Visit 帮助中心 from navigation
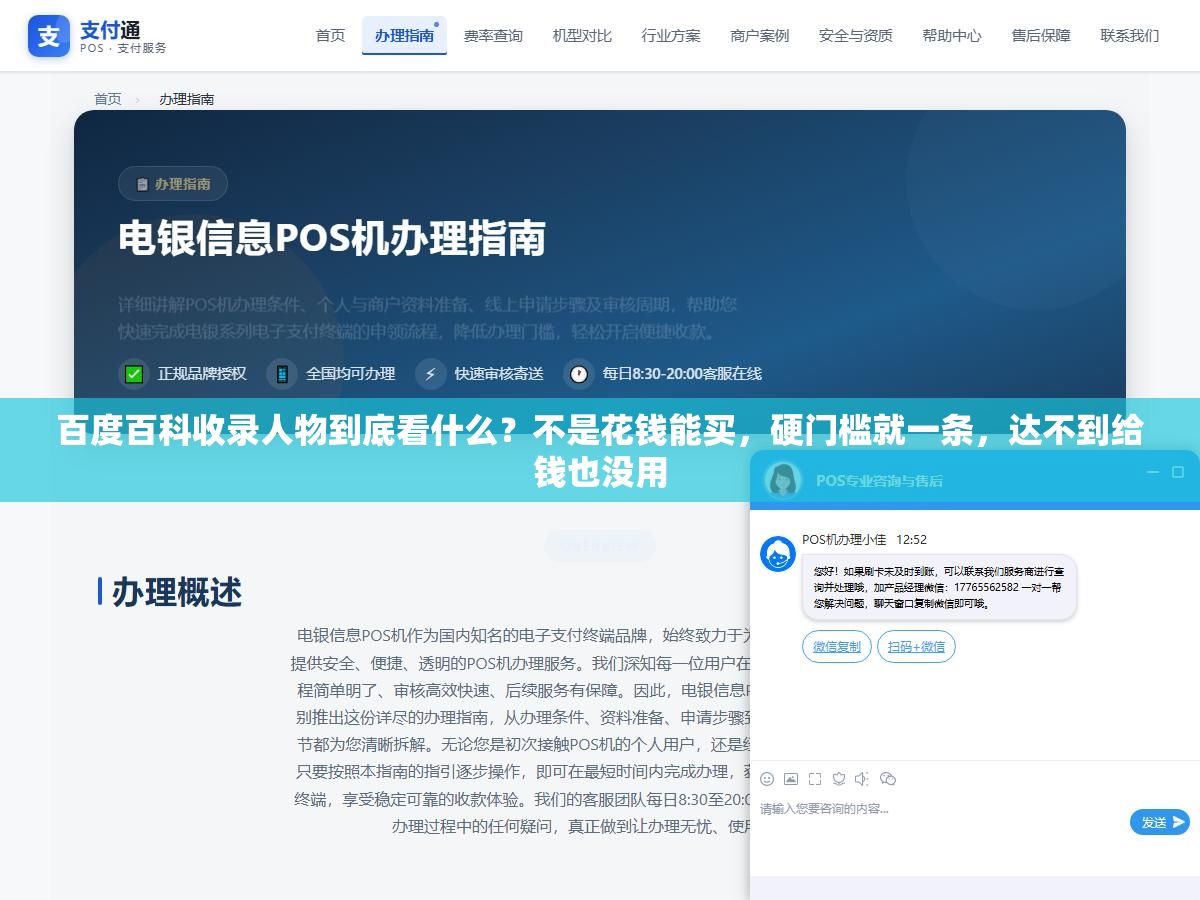Viewport: 1200px width, 900px height. tap(952, 35)
